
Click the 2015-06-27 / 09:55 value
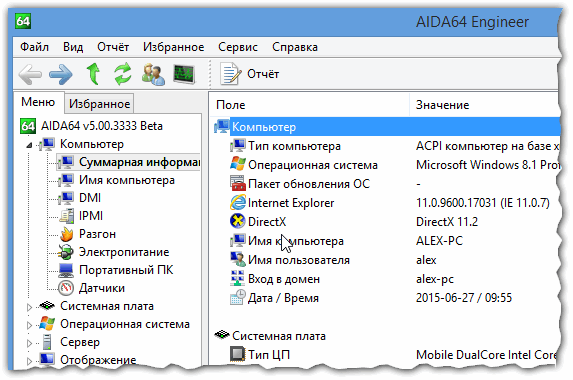[x=464, y=298]
